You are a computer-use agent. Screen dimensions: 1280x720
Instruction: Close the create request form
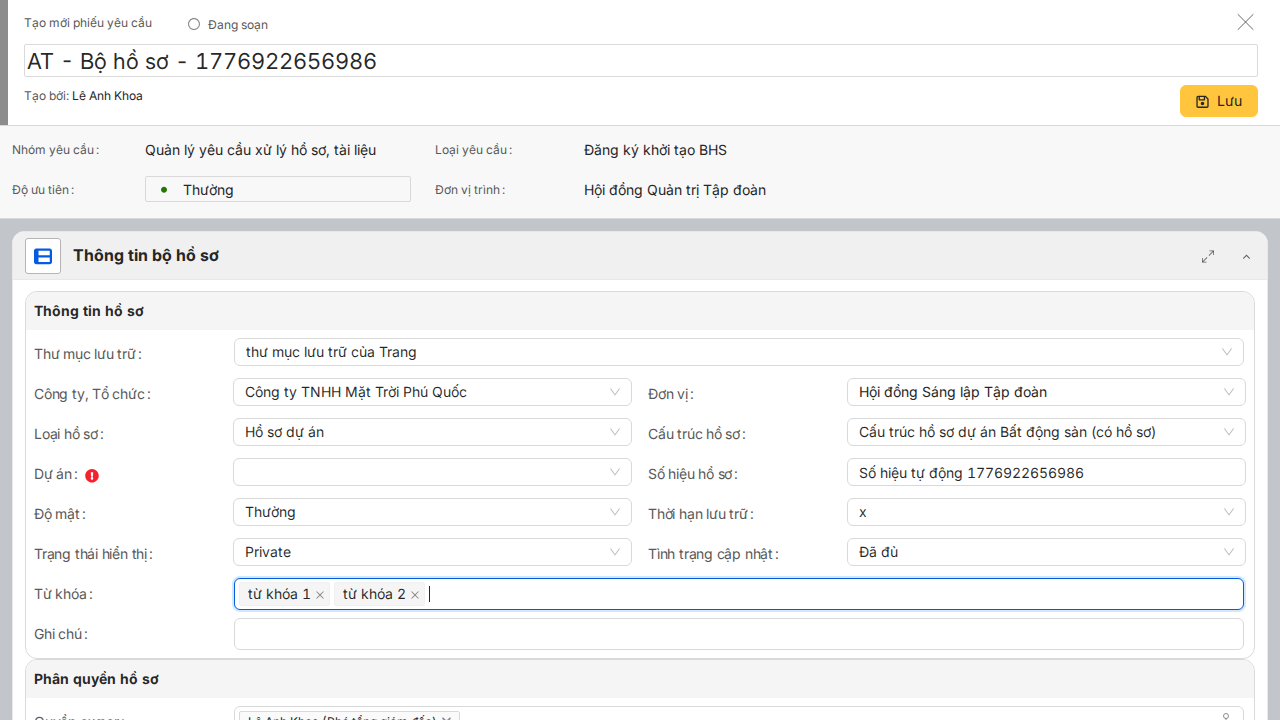click(1245, 22)
